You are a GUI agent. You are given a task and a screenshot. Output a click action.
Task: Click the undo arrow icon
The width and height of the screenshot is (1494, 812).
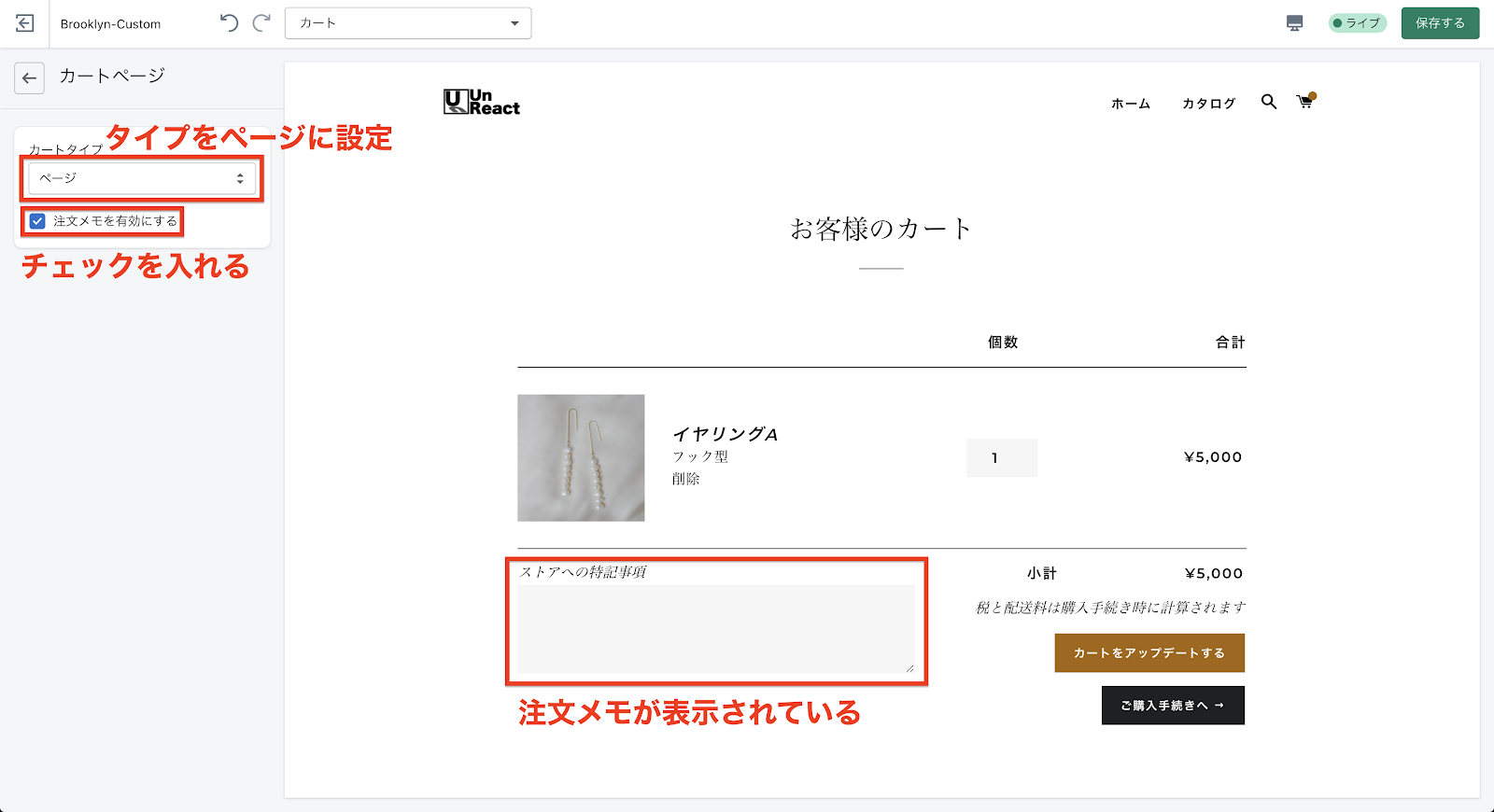click(229, 23)
